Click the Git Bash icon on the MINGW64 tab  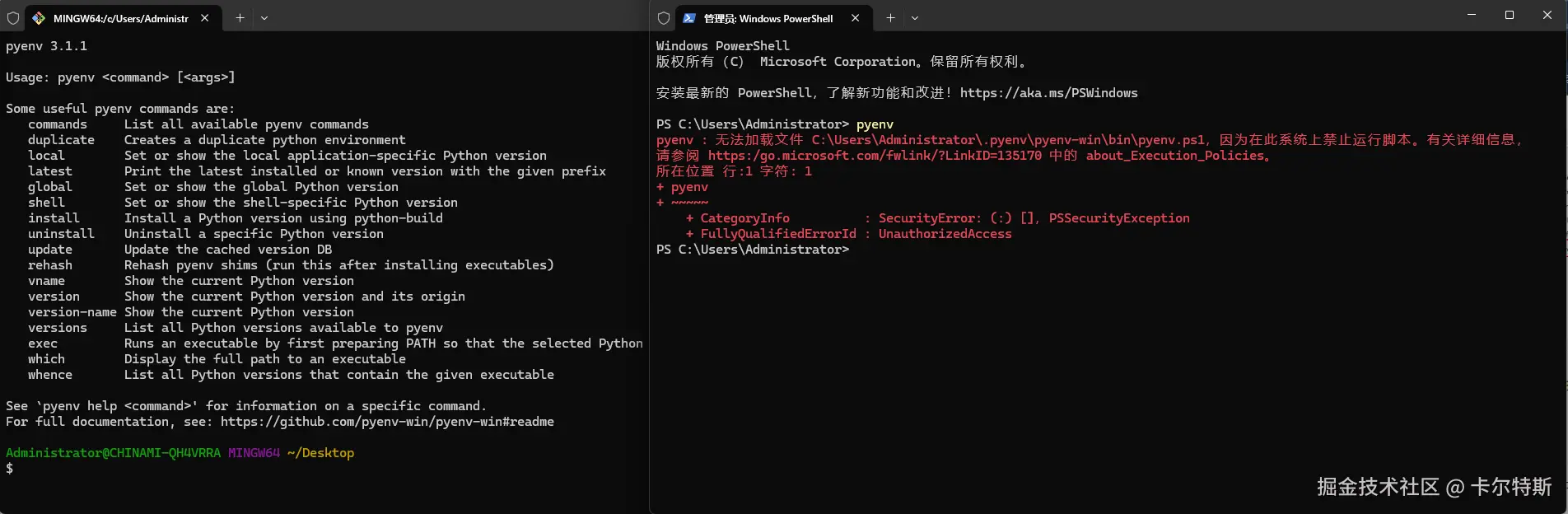pyautogui.click(x=39, y=18)
